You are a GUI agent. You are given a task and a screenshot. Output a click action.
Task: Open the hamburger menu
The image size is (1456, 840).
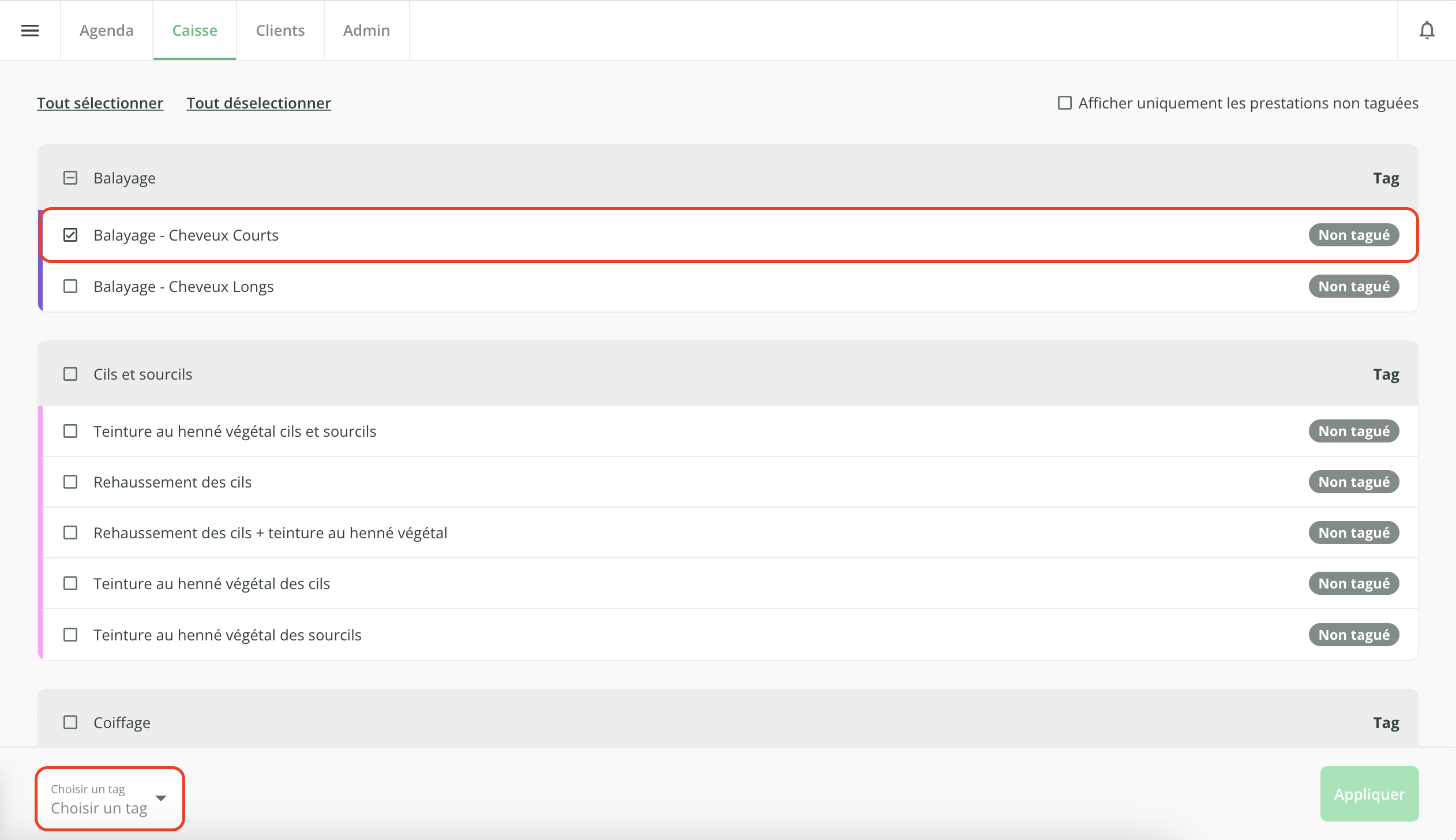30,31
